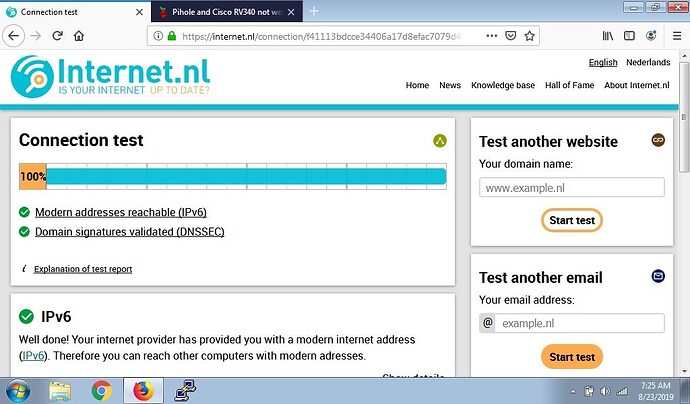
Task: Open Domain signatures validated (DNSSEC) link
Action: 129,231
